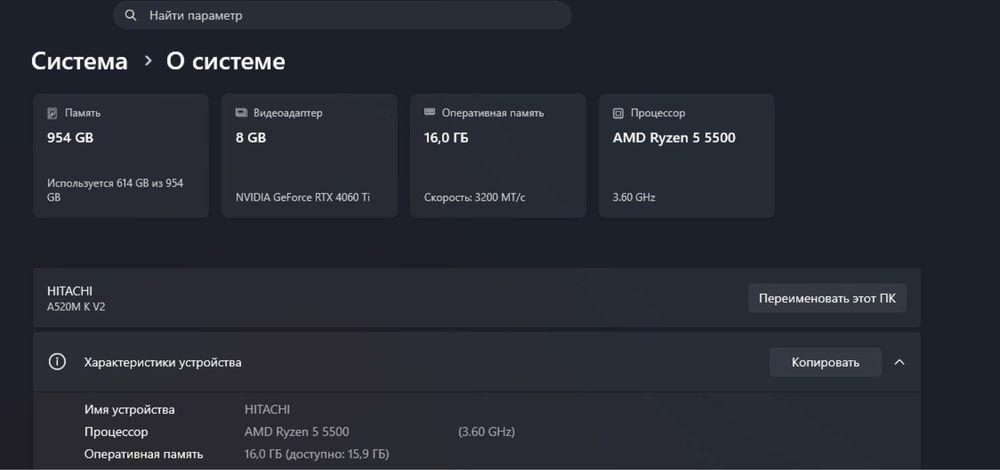Click the 'A520M K V2' model name text
Screen dimensions: 1000x470
(76, 307)
